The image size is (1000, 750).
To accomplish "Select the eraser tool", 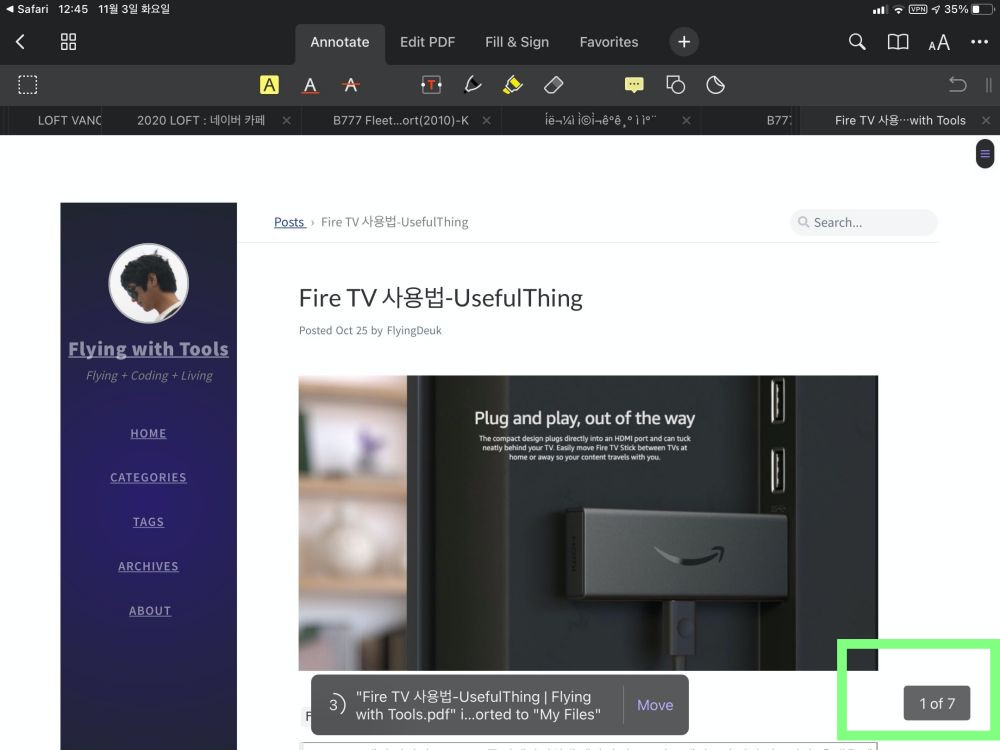I will point(554,85).
